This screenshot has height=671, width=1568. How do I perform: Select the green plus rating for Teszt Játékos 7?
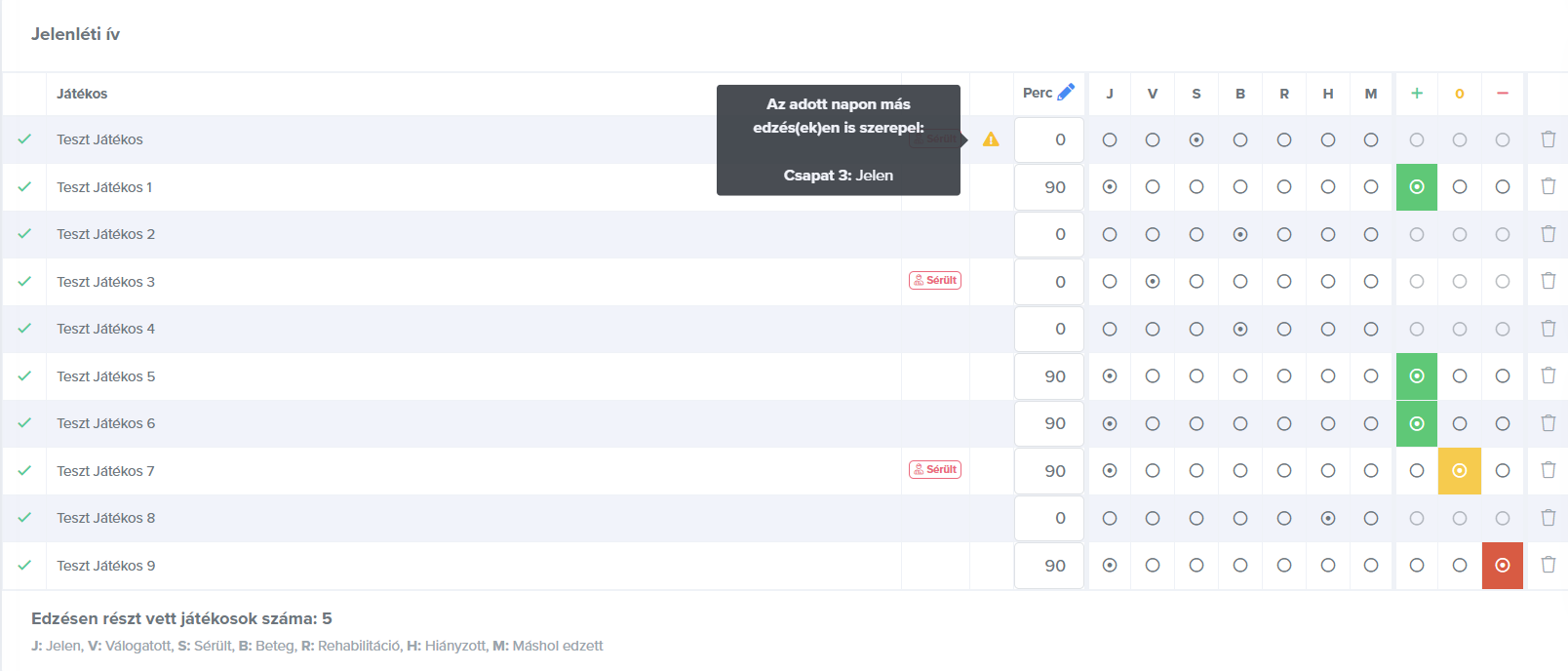(x=1417, y=470)
